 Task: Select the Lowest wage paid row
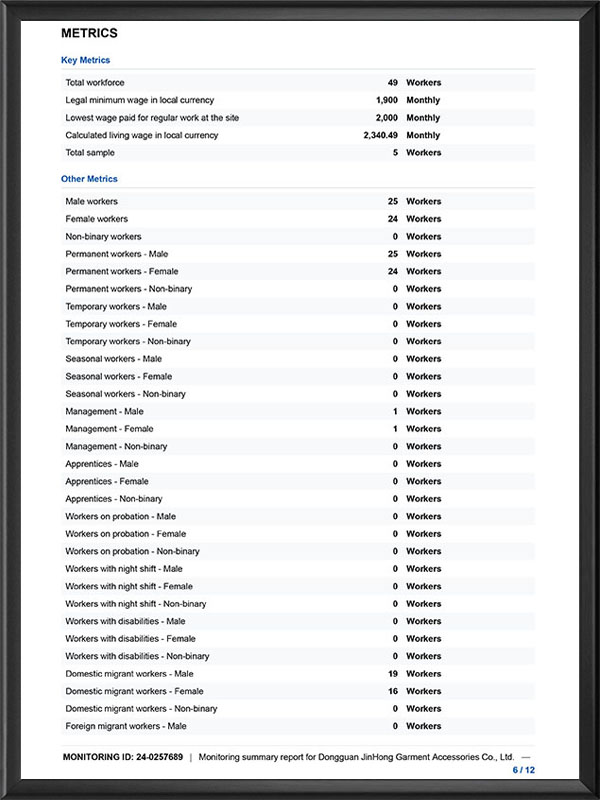click(x=298, y=118)
